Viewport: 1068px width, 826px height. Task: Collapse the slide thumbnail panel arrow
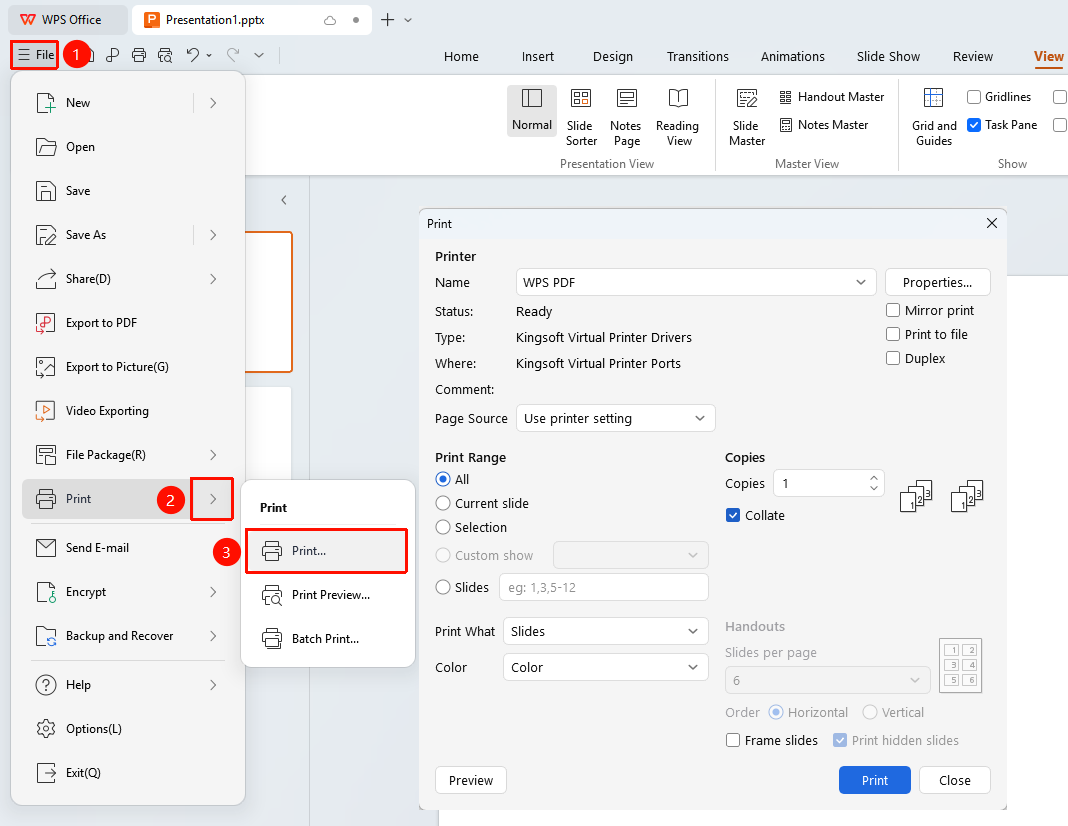pyautogui.click(x=284, y=200)
